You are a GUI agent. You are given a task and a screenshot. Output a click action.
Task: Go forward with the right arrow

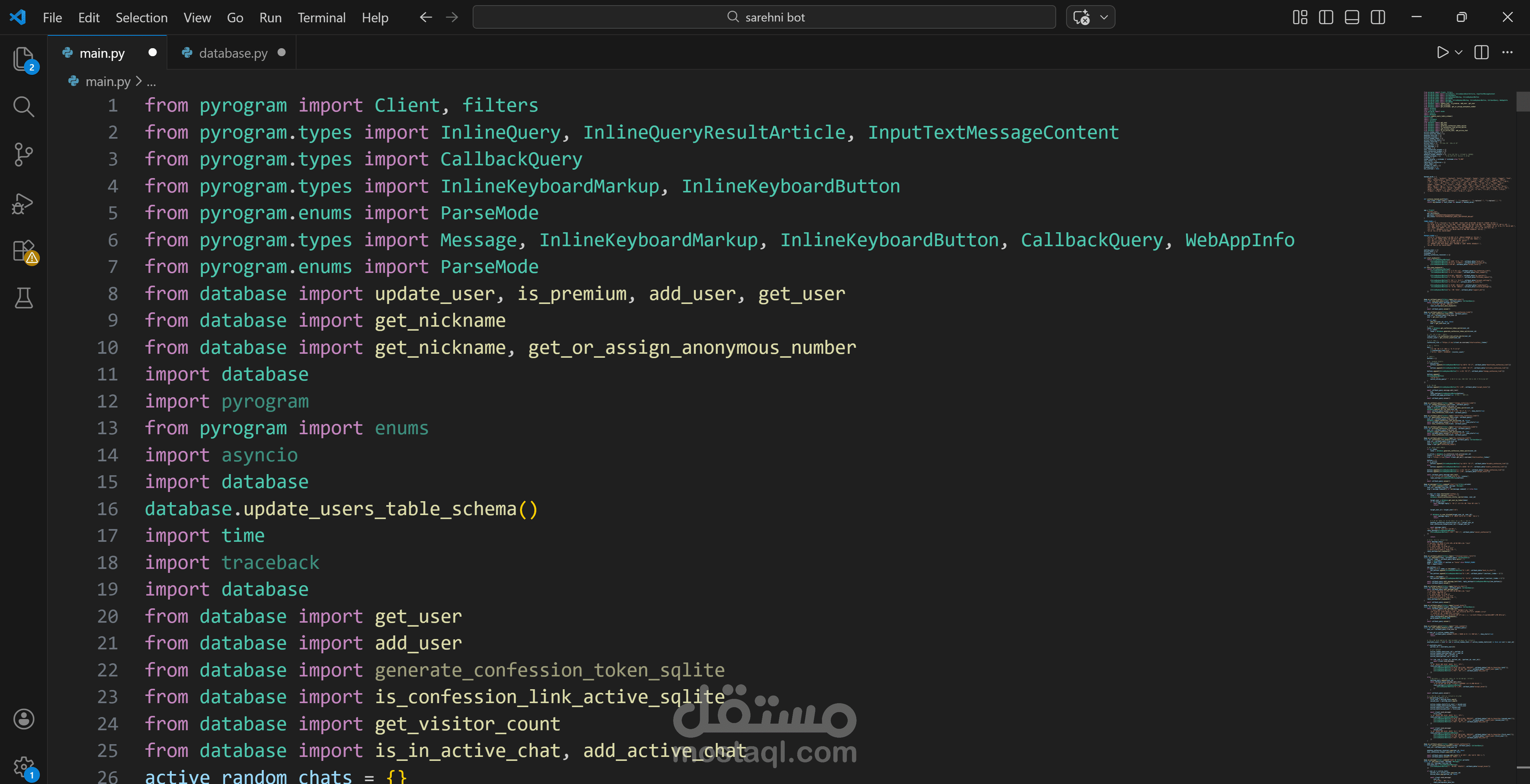click(452, 17)
